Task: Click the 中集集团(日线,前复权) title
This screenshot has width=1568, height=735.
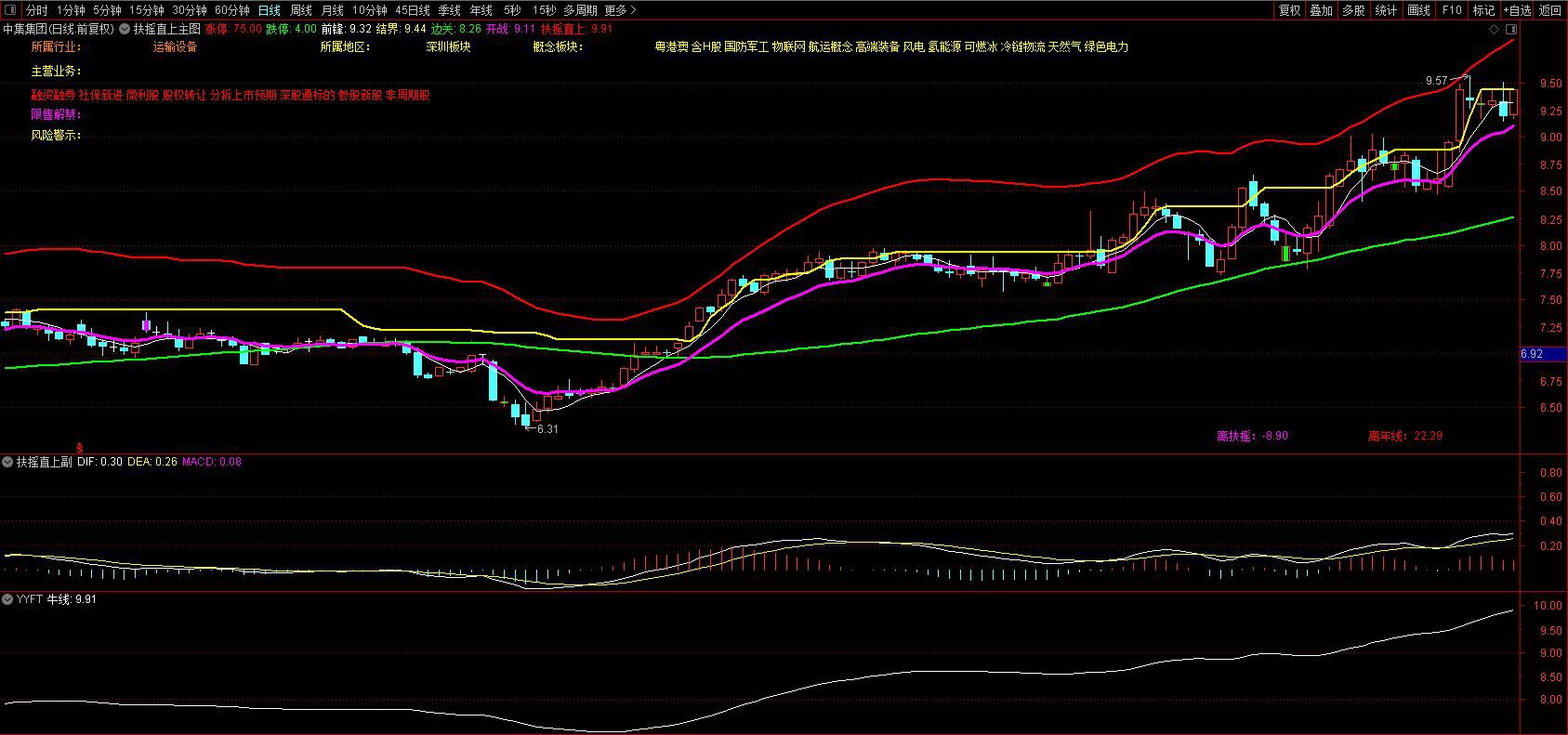Action: [x=59, y=29]
